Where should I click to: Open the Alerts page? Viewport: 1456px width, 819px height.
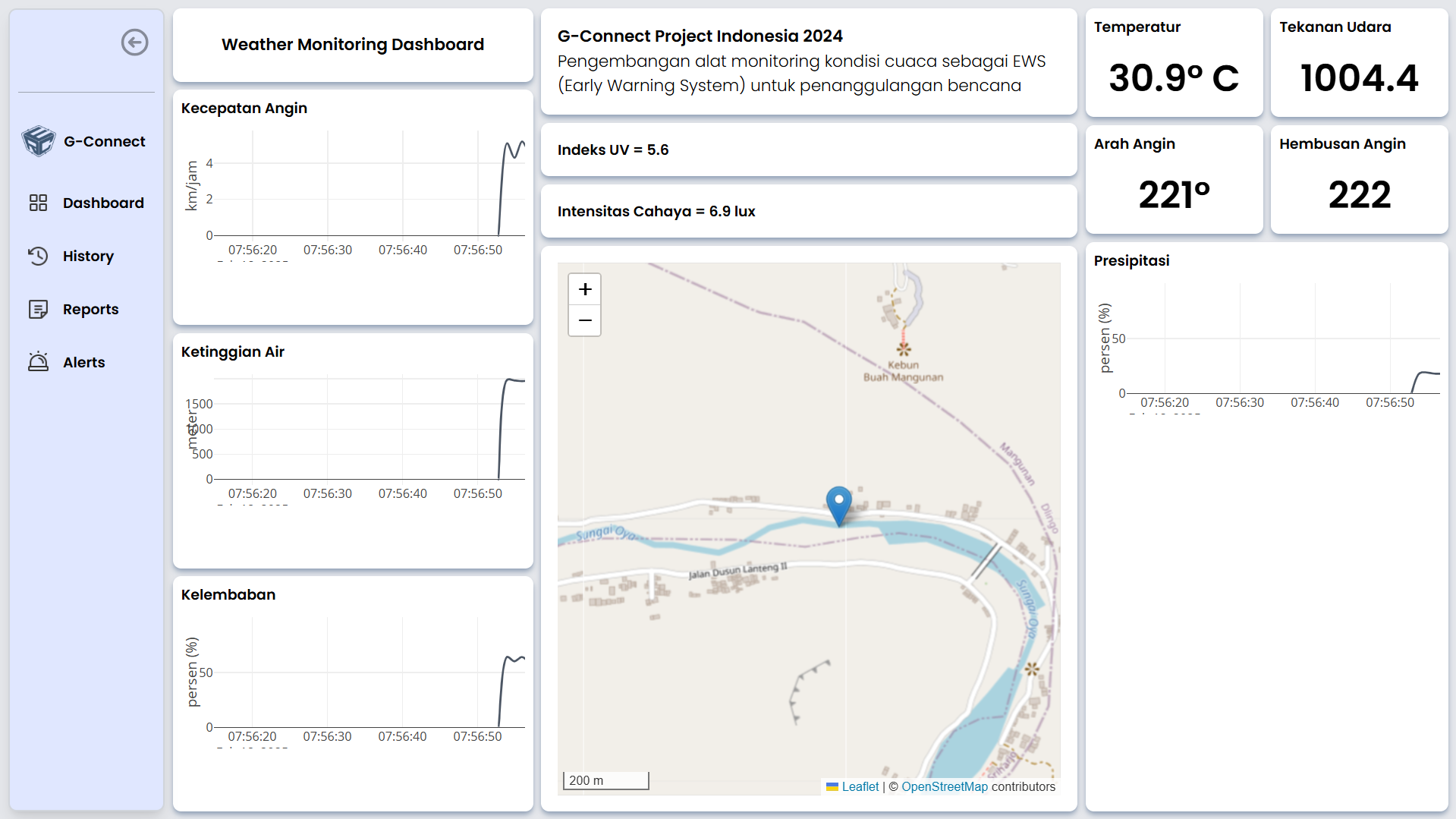click(83, 362)
